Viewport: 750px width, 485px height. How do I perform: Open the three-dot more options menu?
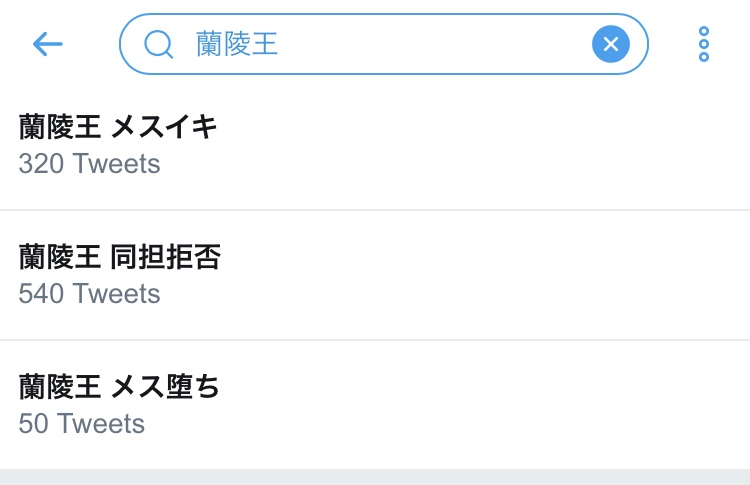(704, 44)
